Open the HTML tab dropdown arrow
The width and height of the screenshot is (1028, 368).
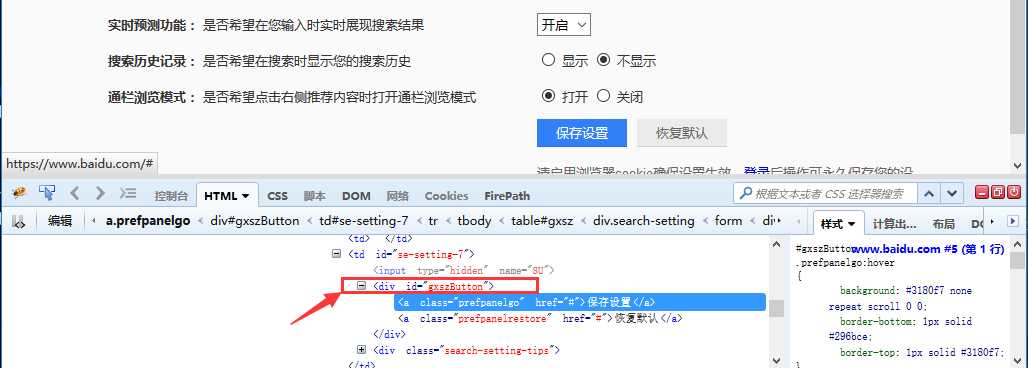pos(246,195)
